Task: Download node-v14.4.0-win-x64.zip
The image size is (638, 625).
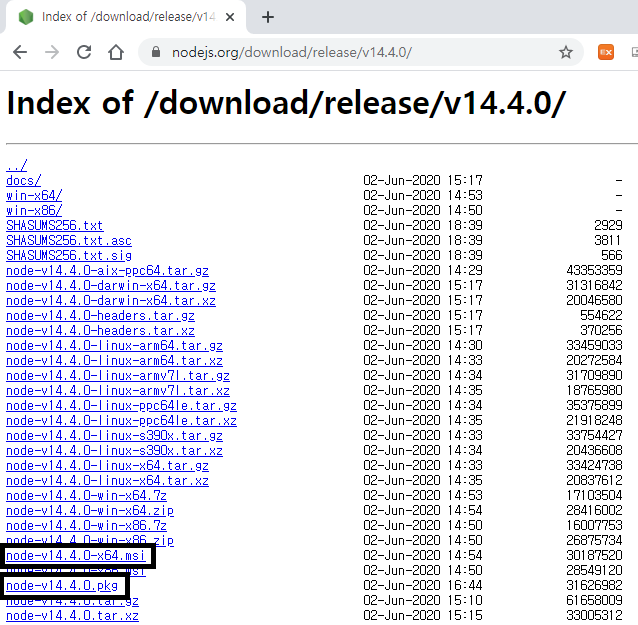Action: click(x=90, y=511)
